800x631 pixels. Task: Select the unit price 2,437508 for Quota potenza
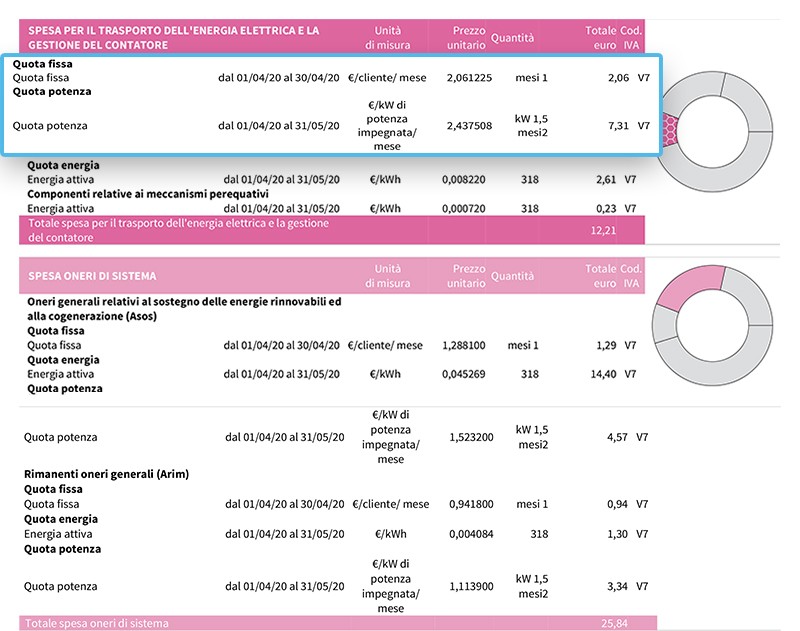(x=467, y=126)
